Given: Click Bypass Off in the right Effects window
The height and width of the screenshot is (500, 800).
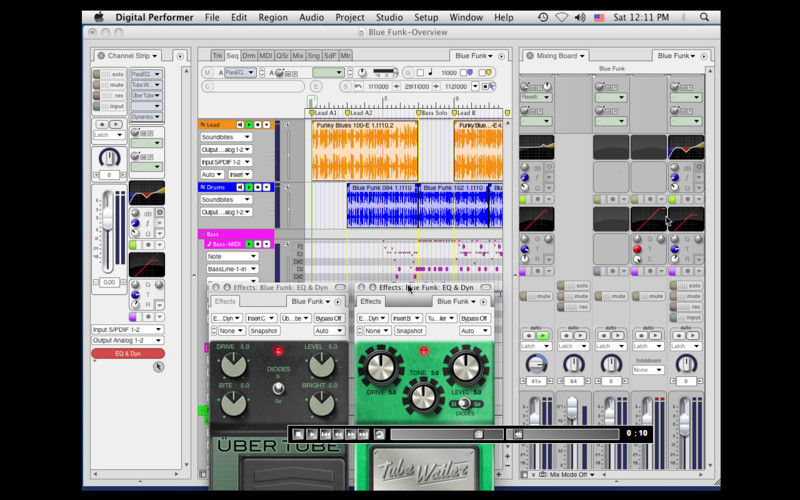Looking at the screenshot, I should (474, 318).
